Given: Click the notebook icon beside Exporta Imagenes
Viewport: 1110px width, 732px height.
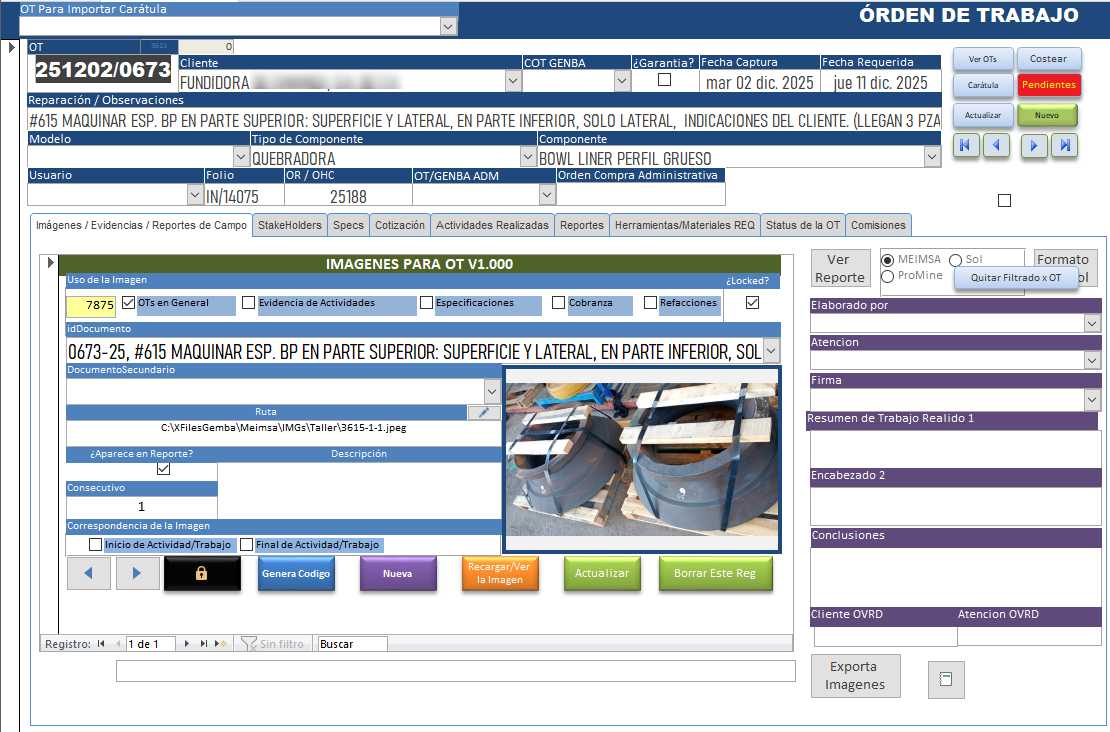Looking at the screenshot, I should (946, 679).
